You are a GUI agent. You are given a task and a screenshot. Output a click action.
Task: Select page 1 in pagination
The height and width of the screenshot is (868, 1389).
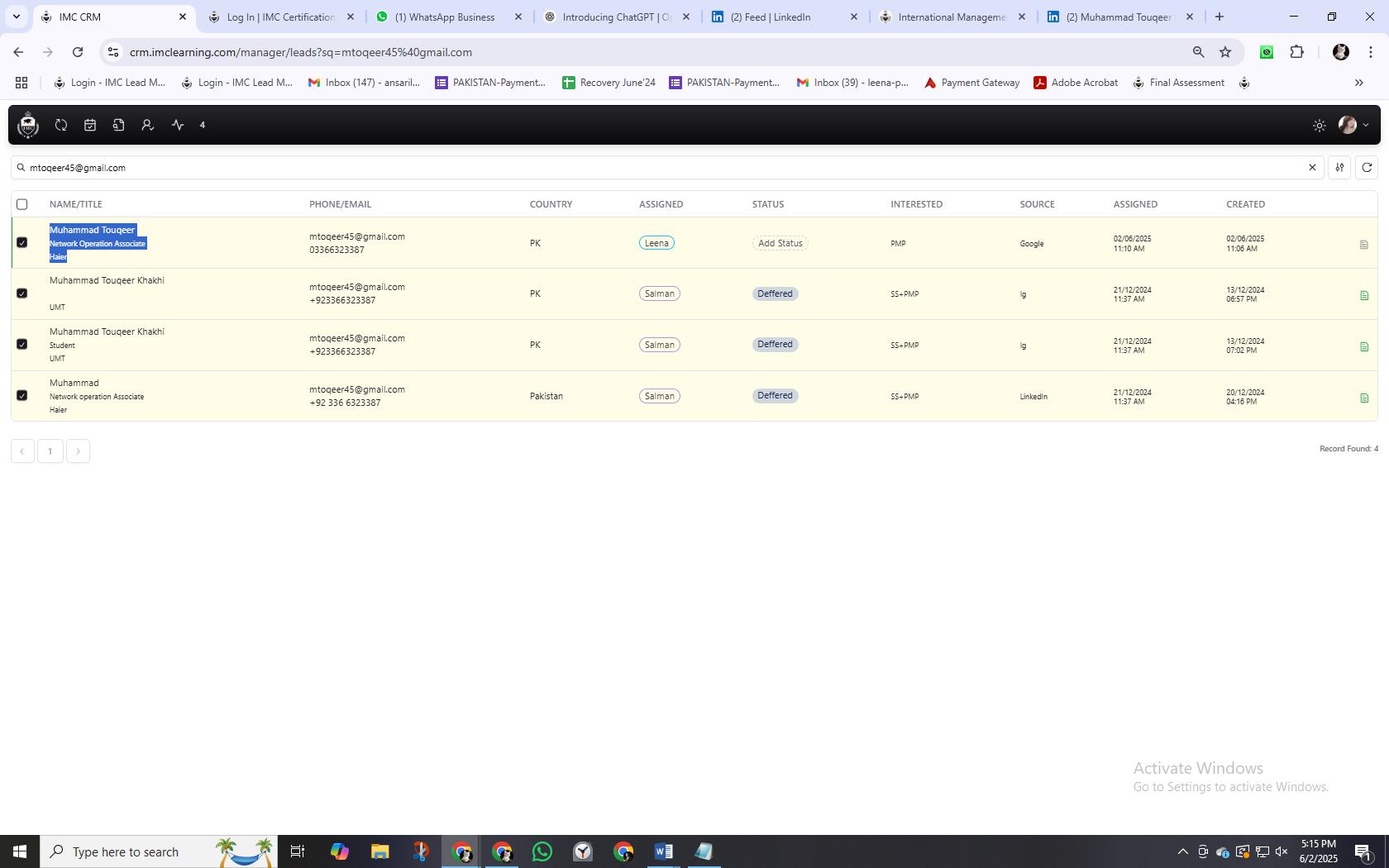[x=50, y=451]
